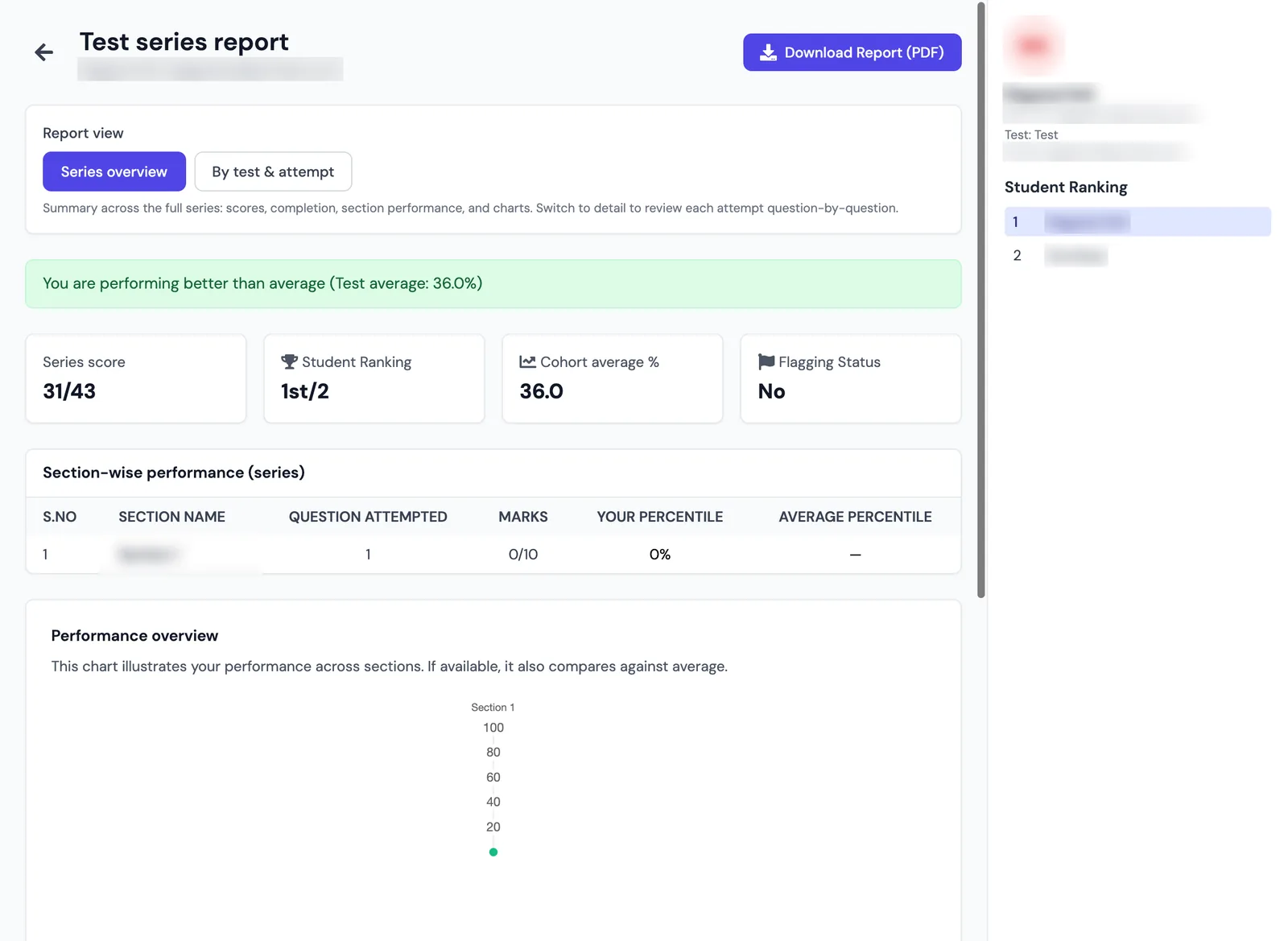Click the S.NO column header

click(60, 517)
